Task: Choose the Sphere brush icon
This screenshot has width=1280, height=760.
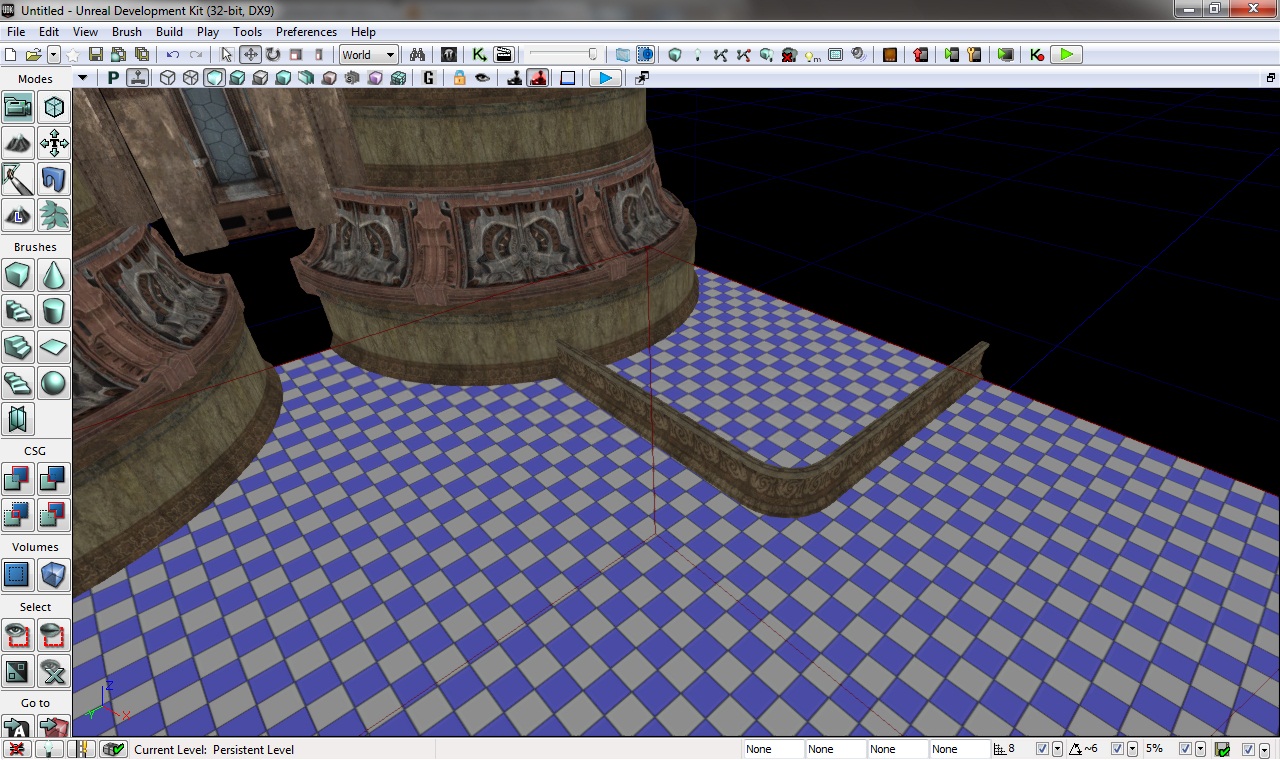Action: coord(54,383)
